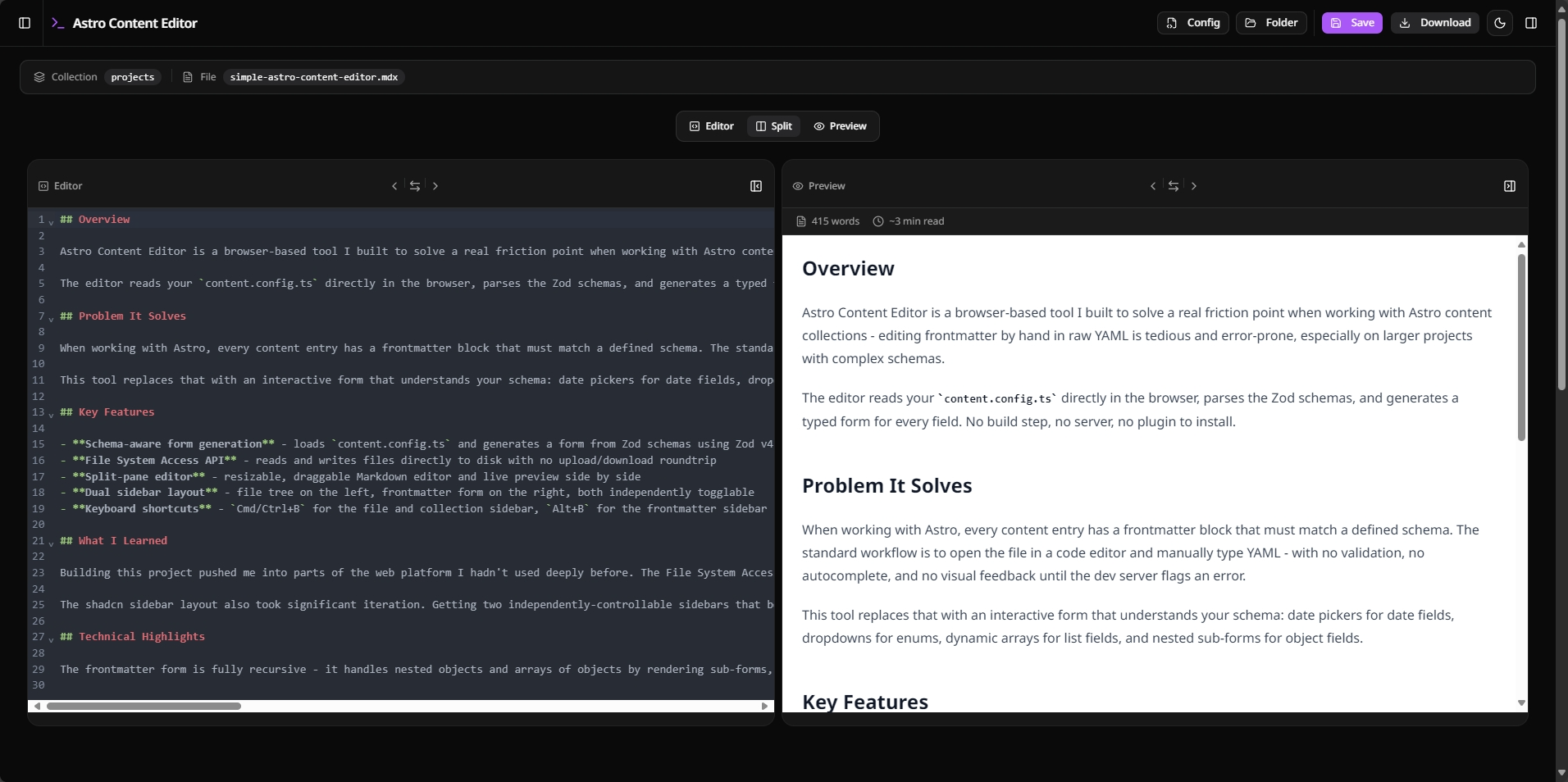
Task: Enable Split view mode
Action: pyautogui.click(x=773, y=125)
